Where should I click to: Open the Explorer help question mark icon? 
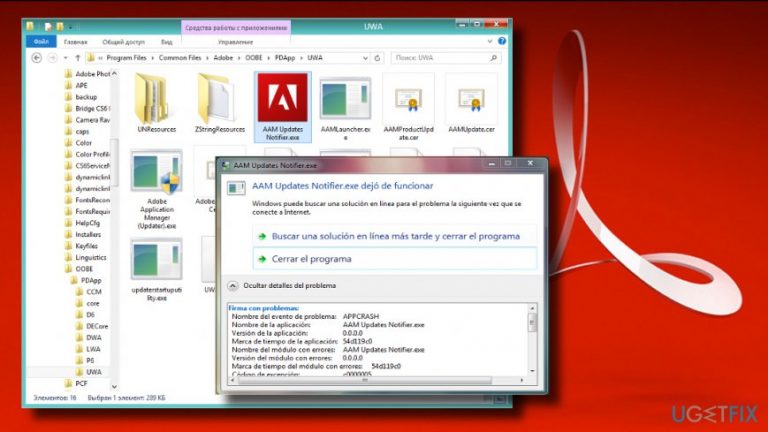point(502,41)
